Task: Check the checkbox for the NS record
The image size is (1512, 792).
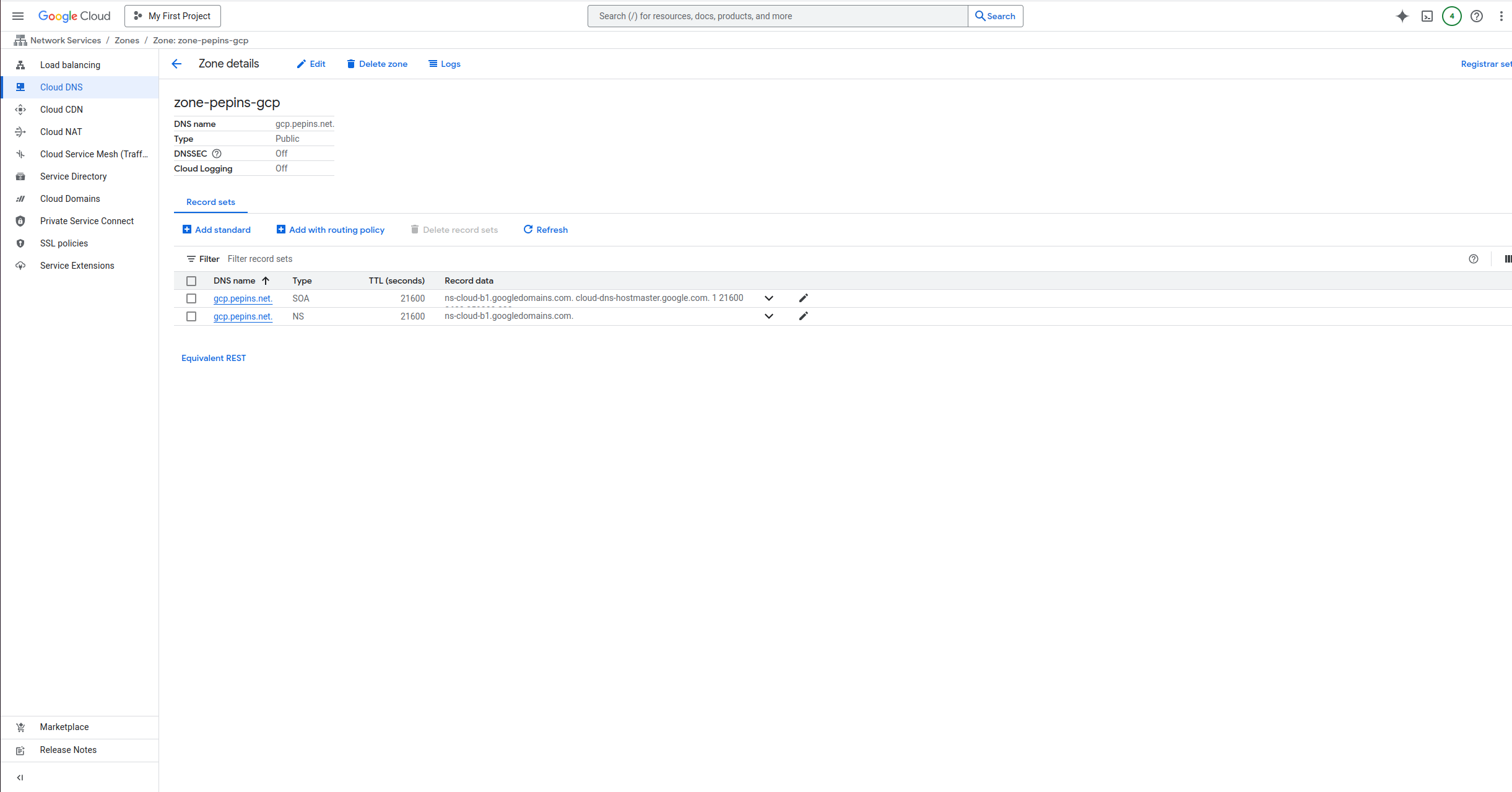Action: (191, 316)
